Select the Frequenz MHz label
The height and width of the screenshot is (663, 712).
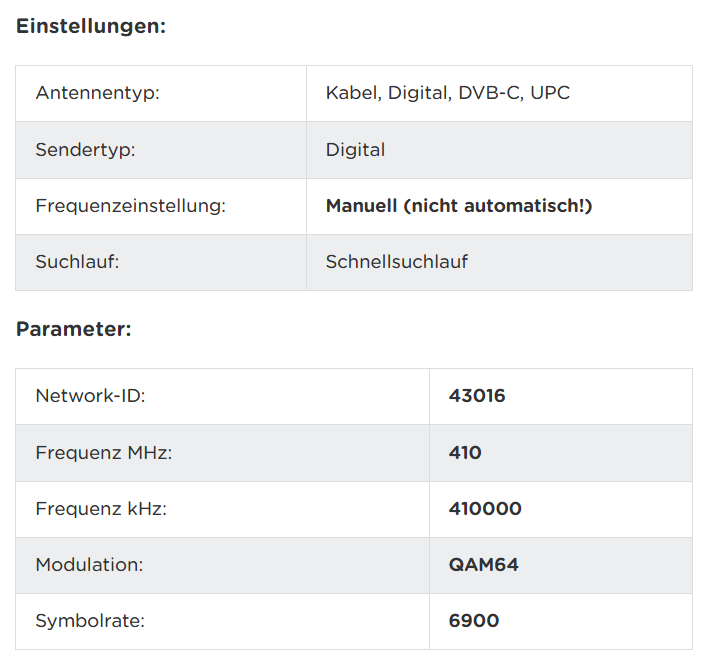click(x=104, y=453)
